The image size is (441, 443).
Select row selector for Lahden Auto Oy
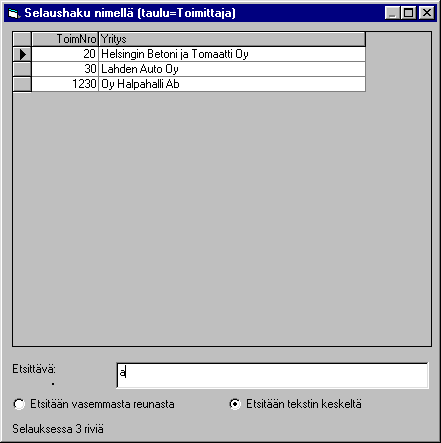pyautogui.click(x=22, y=69)
